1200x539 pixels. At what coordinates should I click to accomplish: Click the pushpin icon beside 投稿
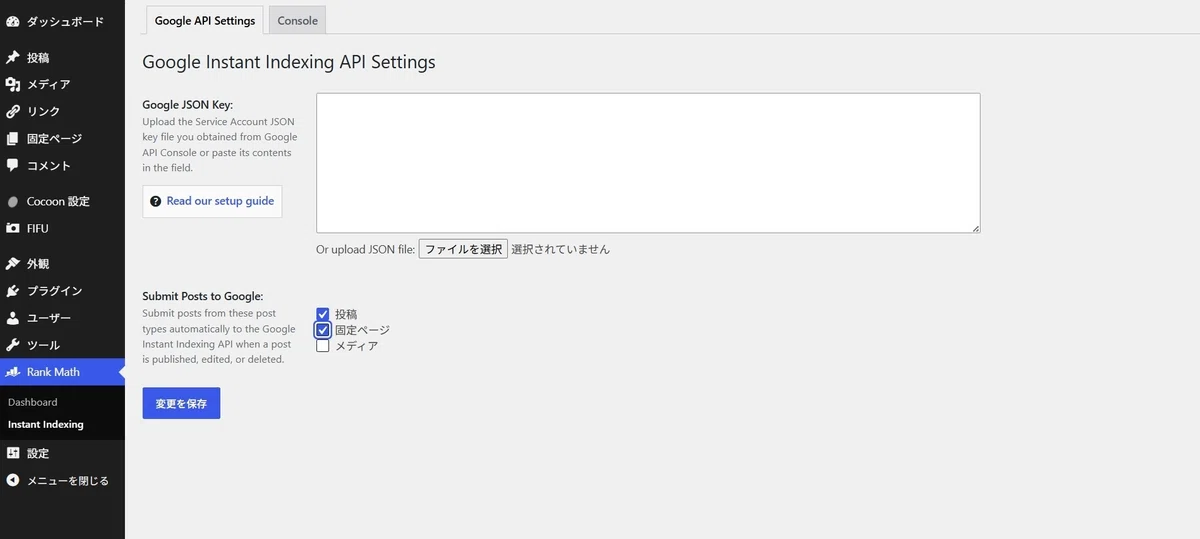[x=12, y=58]
